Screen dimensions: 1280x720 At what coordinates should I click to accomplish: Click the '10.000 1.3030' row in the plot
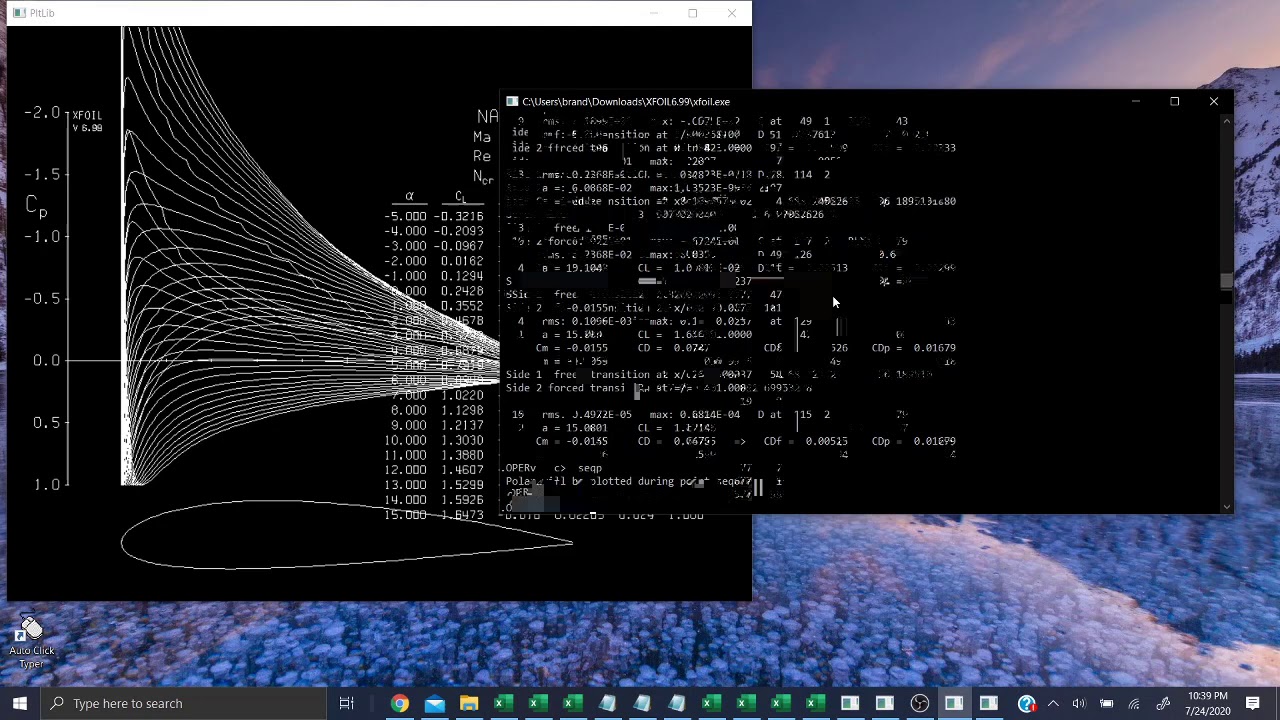(434, 440)
